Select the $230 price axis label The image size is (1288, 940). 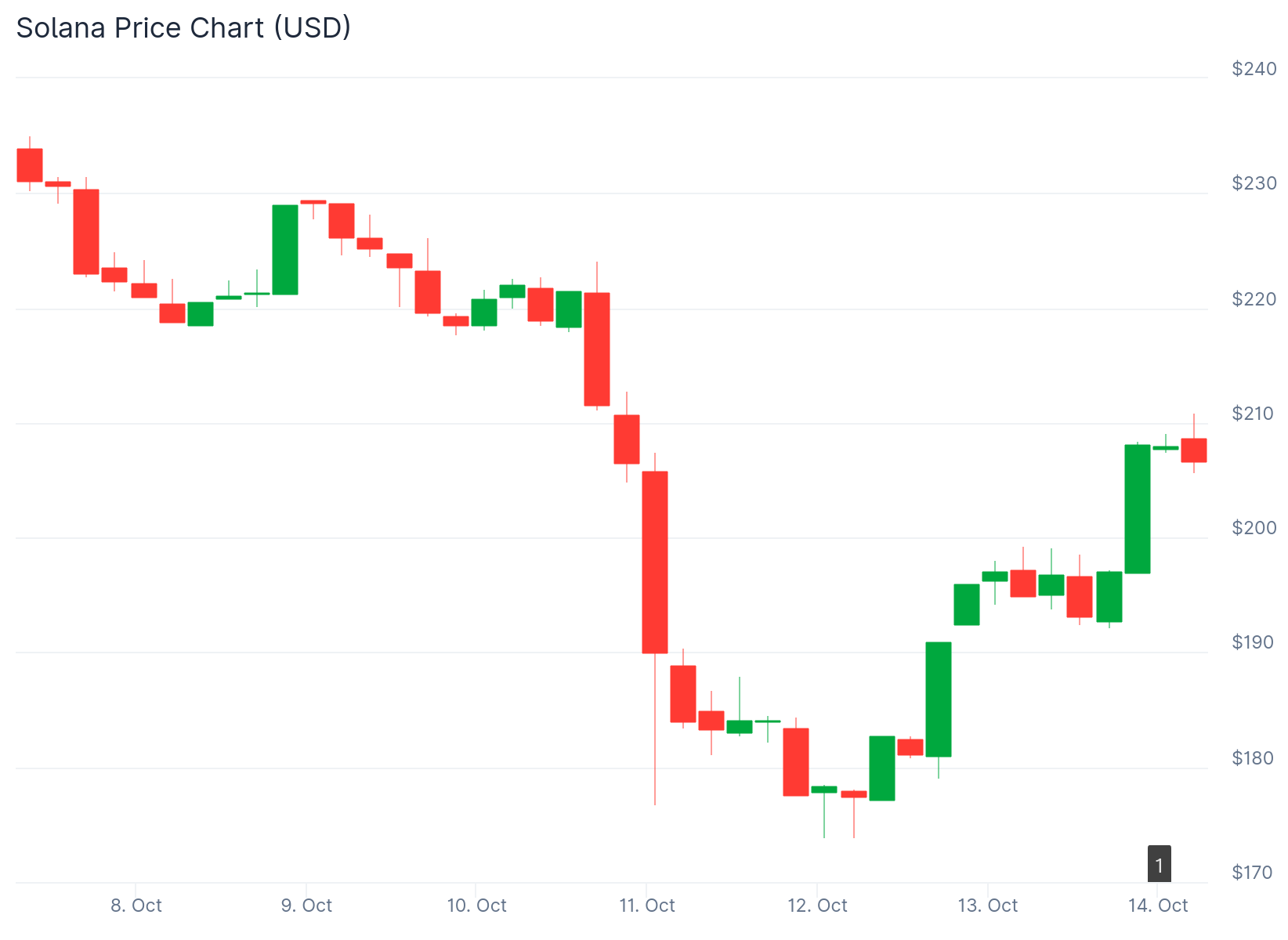(1254, 183)
